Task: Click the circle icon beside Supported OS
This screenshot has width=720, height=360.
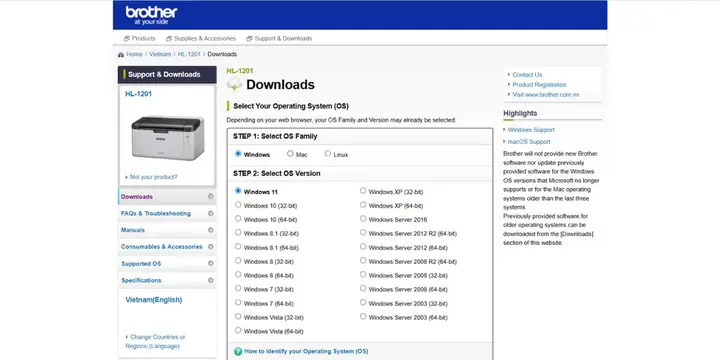Action: [210, 264]
